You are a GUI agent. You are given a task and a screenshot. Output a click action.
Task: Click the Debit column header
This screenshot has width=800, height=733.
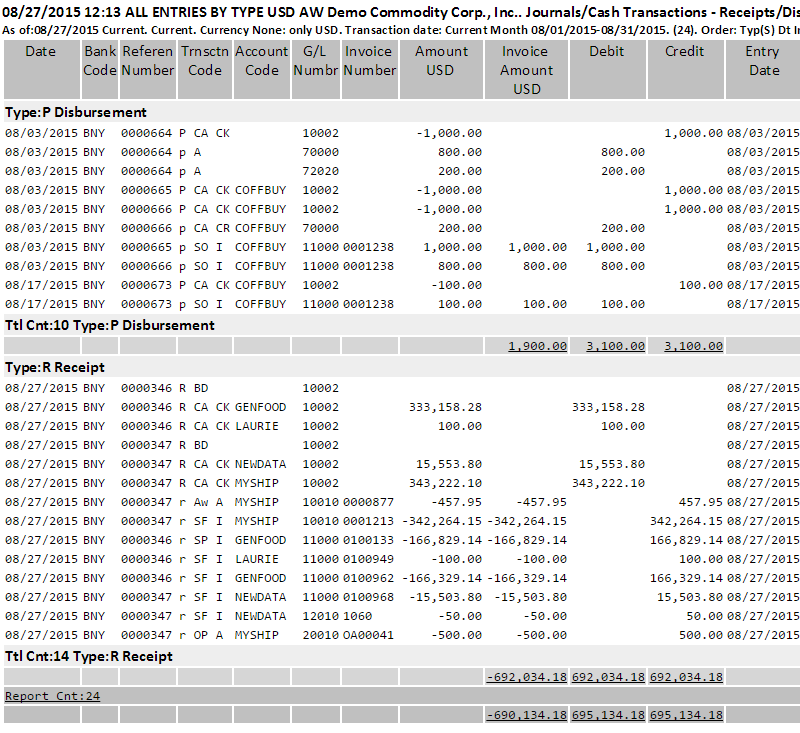608,70
